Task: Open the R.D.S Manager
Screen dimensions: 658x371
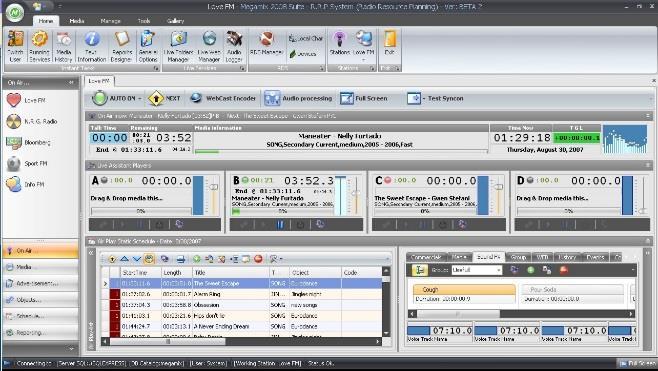Action: 266,44
